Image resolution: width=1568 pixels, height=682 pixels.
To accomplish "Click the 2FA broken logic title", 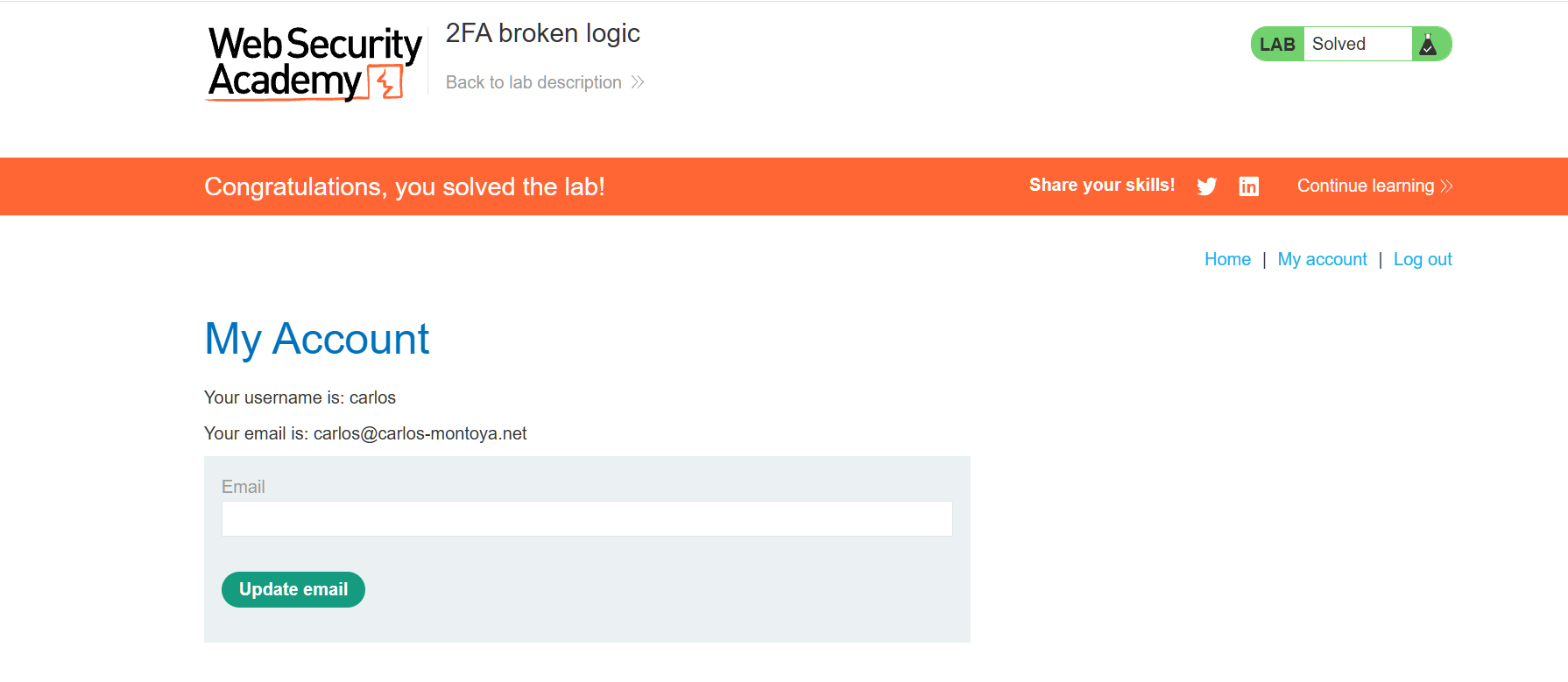I will click(x=542, y=33).
